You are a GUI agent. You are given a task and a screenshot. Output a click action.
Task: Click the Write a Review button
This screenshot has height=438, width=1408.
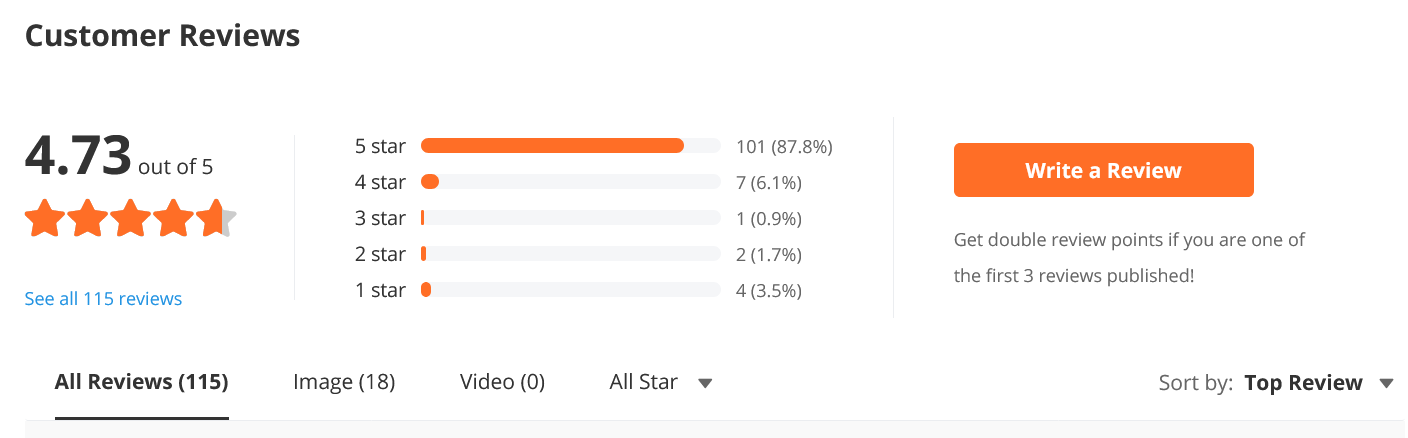pyautogui.click(x=1103, y=170)
